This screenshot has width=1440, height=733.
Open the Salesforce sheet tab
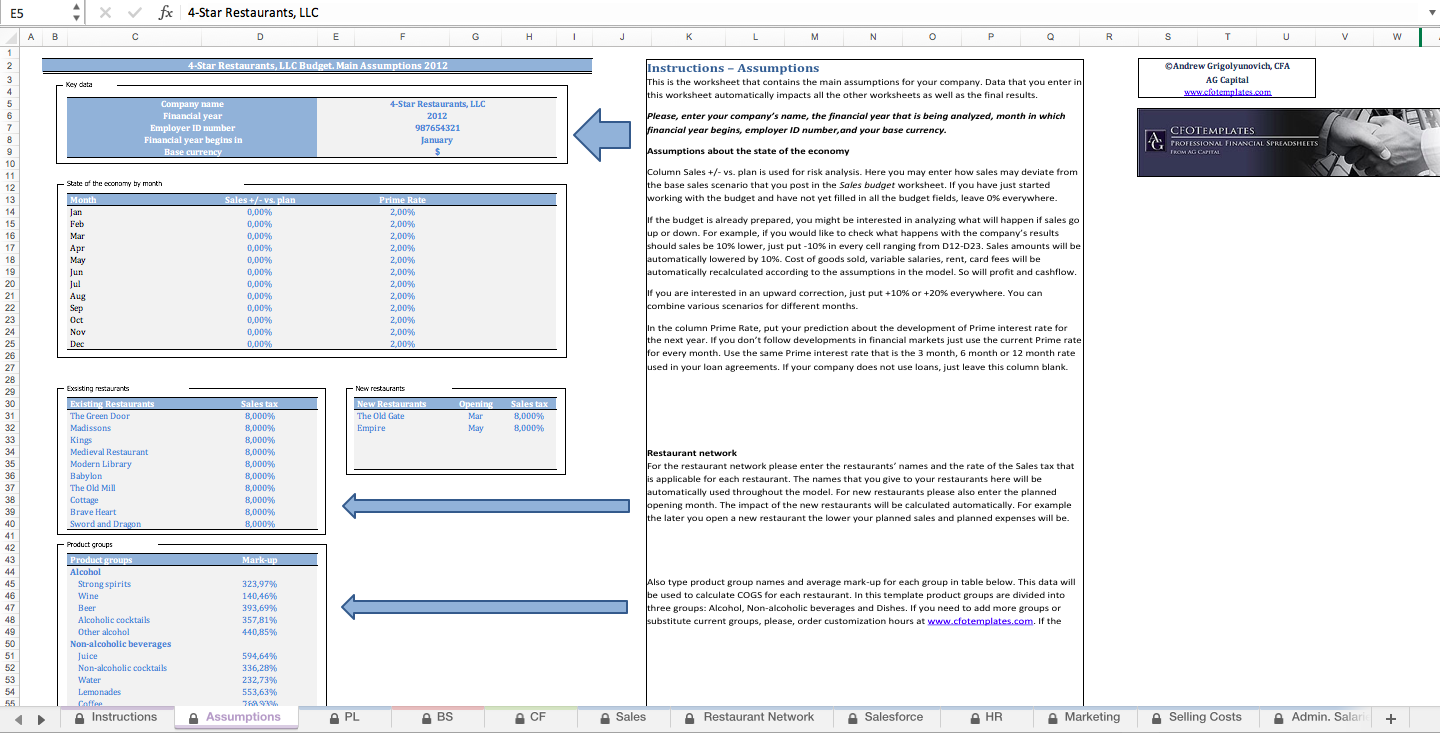886,717
